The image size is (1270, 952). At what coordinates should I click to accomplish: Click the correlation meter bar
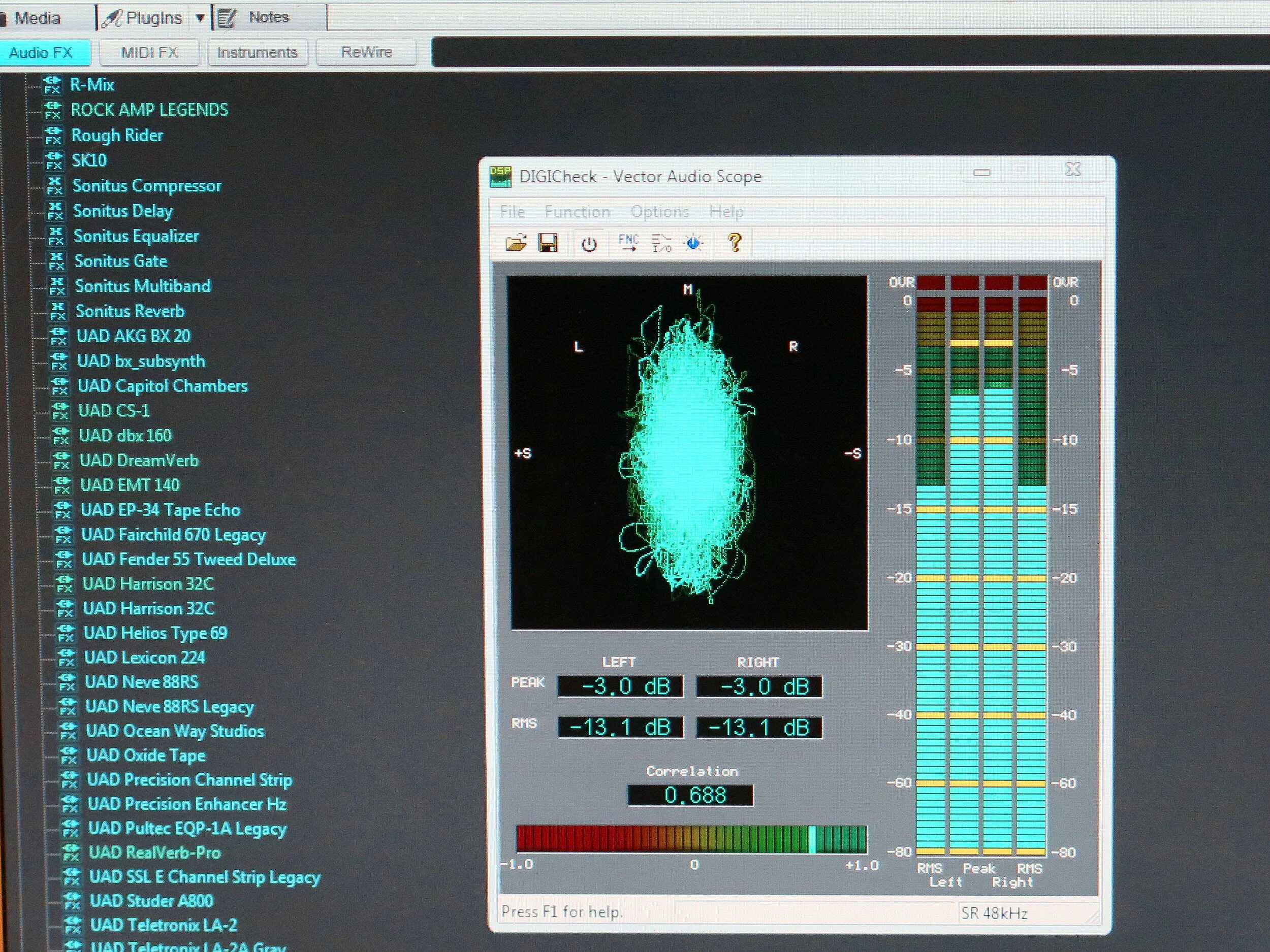pos(691,839)
